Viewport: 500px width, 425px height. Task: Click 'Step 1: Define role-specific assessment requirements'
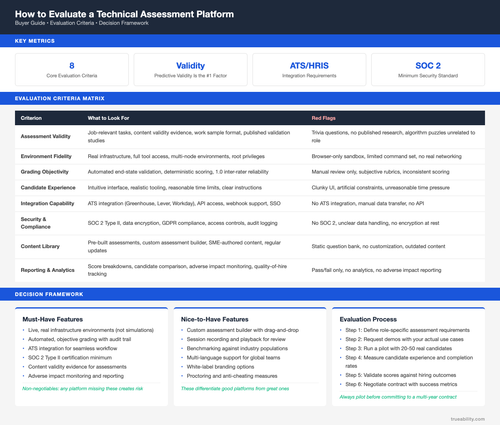coord(407,330)
